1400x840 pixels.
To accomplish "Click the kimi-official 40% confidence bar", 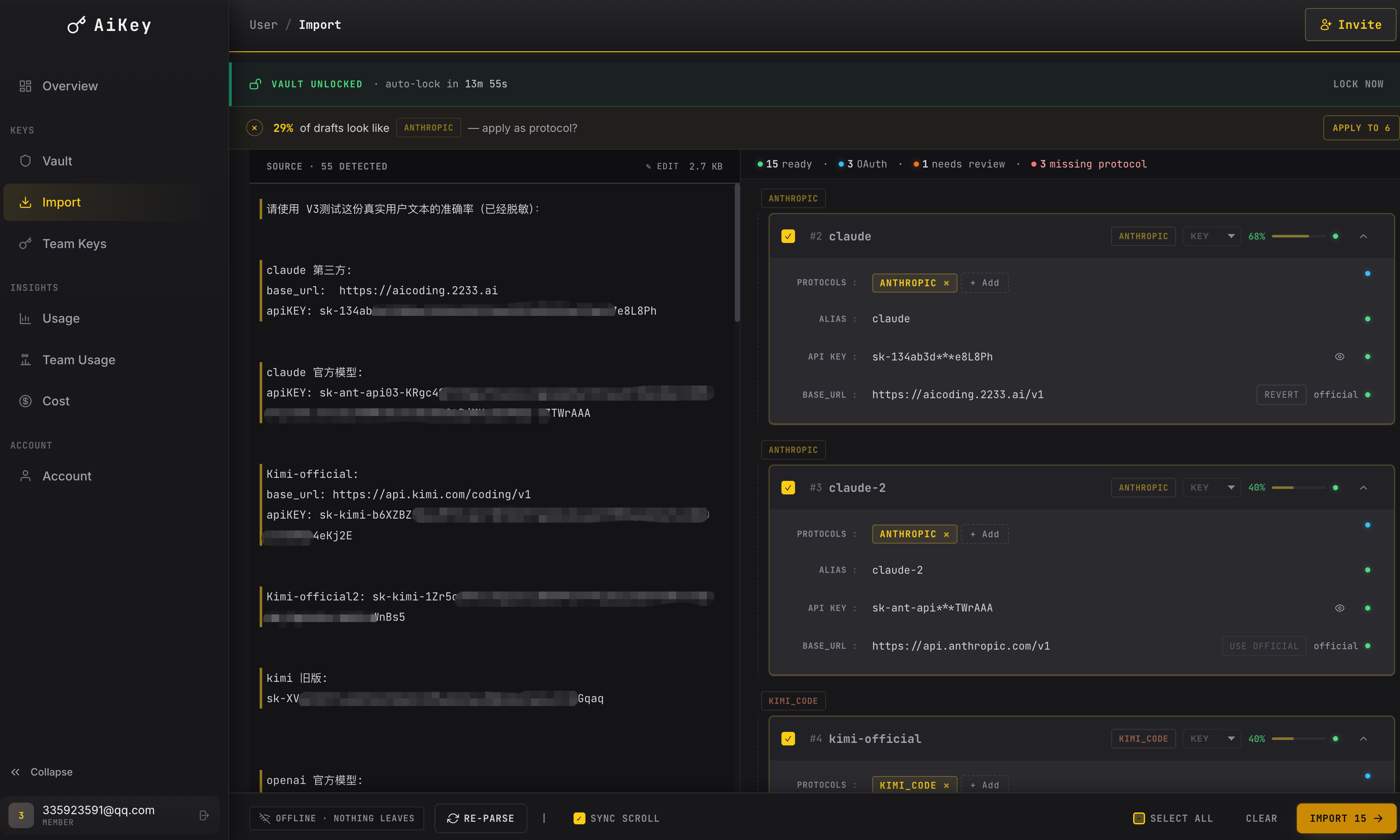I will coord(1298,739).
